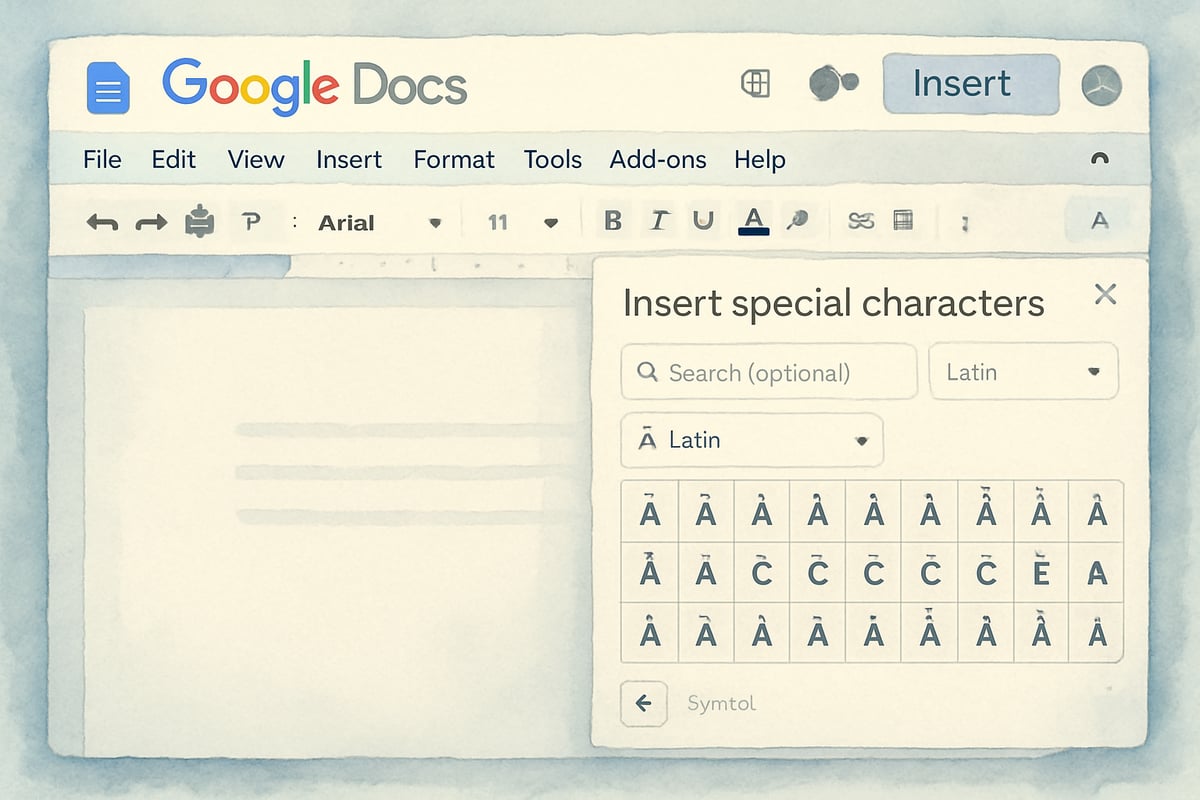Click the Search (optional) field
Screen dimensions: 1200x800
tap(769, 372)
